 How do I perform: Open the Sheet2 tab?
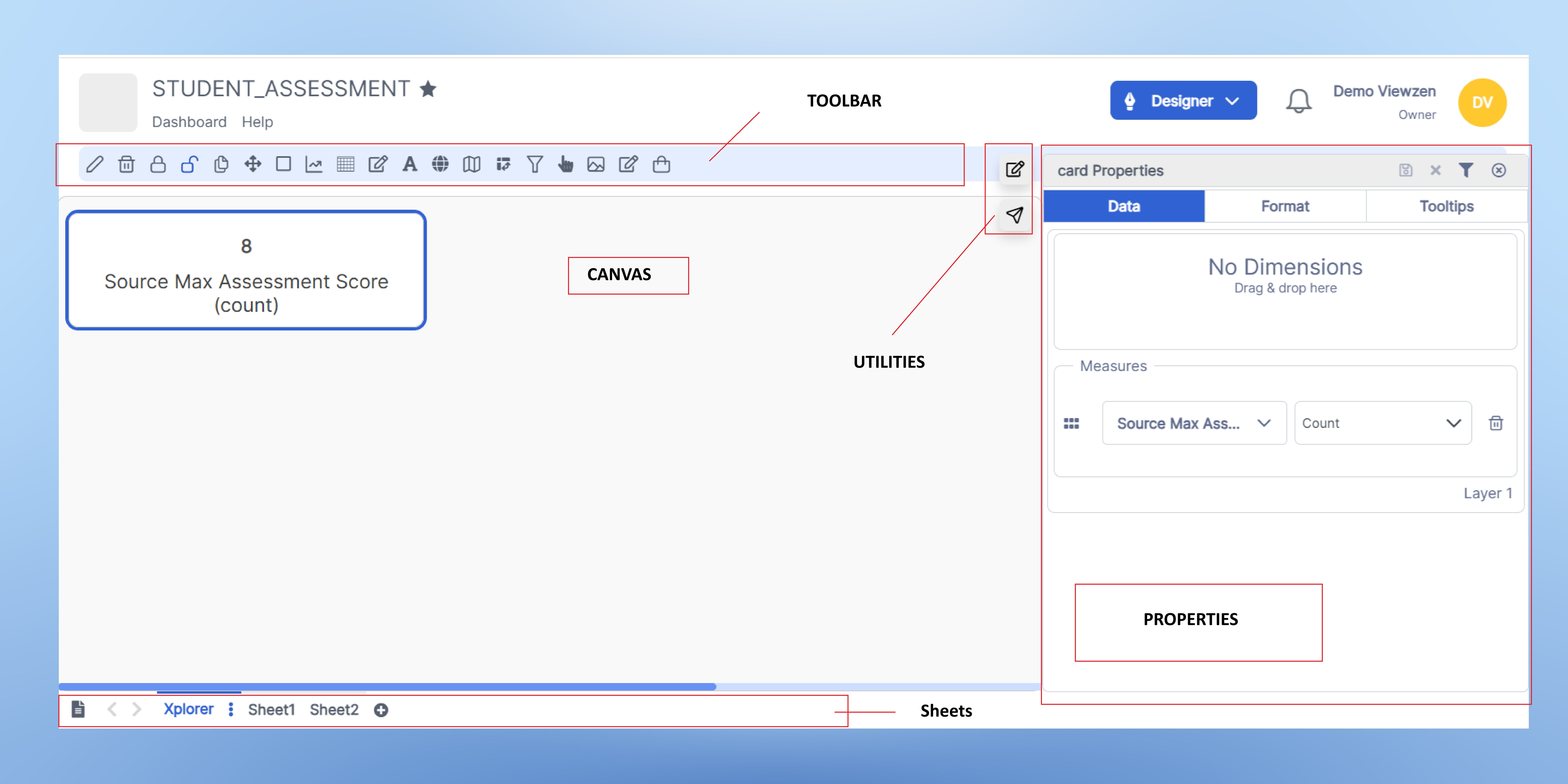334,710
